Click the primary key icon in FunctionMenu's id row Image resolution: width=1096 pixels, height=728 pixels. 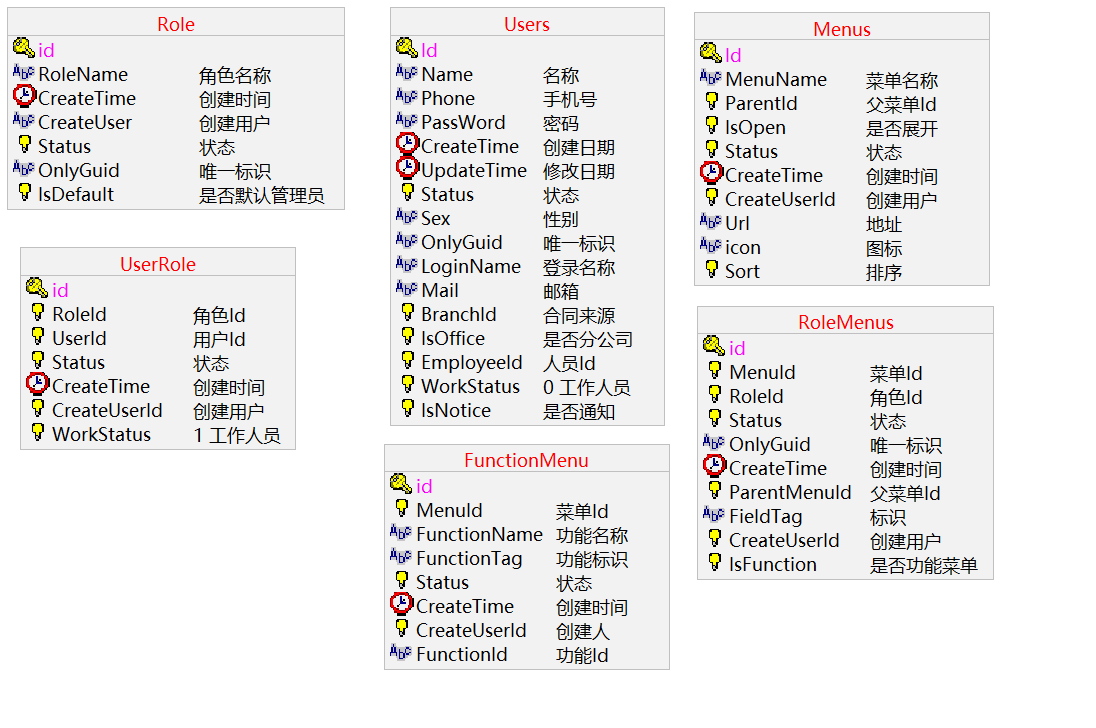[398, 485]
